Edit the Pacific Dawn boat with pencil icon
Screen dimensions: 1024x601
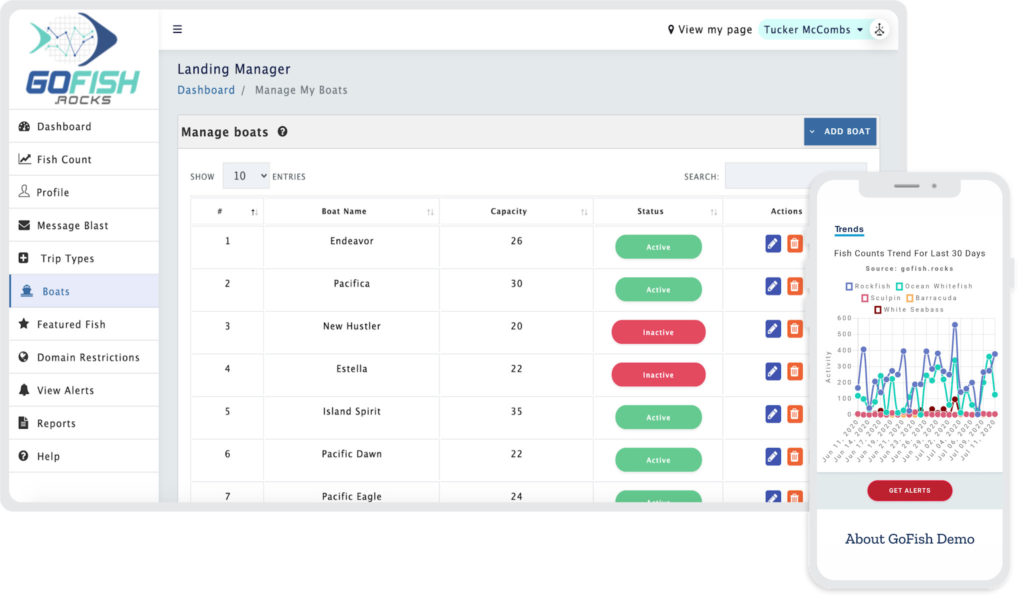[x=773, y=457]
